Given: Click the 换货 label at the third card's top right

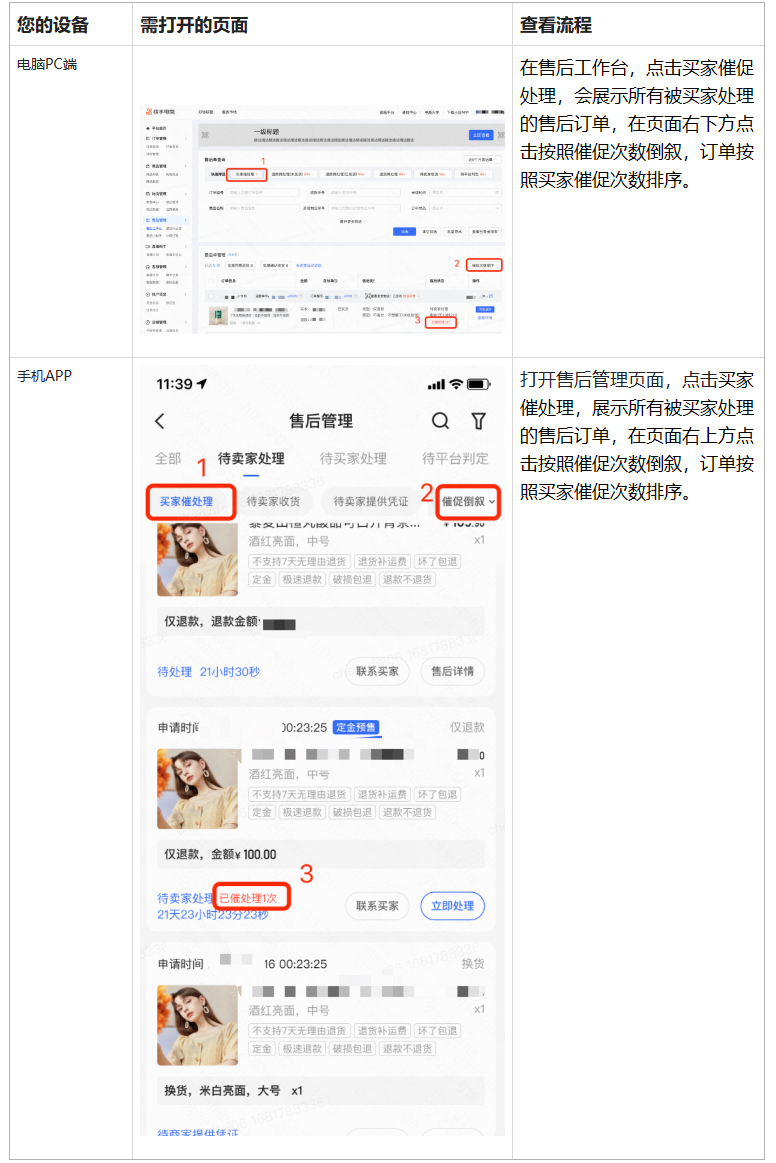Looking at the screenshot, I should point(473,963).
